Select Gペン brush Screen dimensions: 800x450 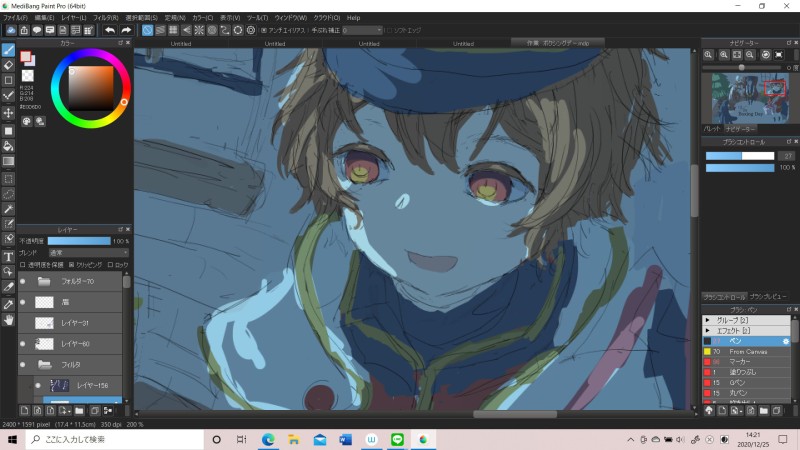pos(747,383)
